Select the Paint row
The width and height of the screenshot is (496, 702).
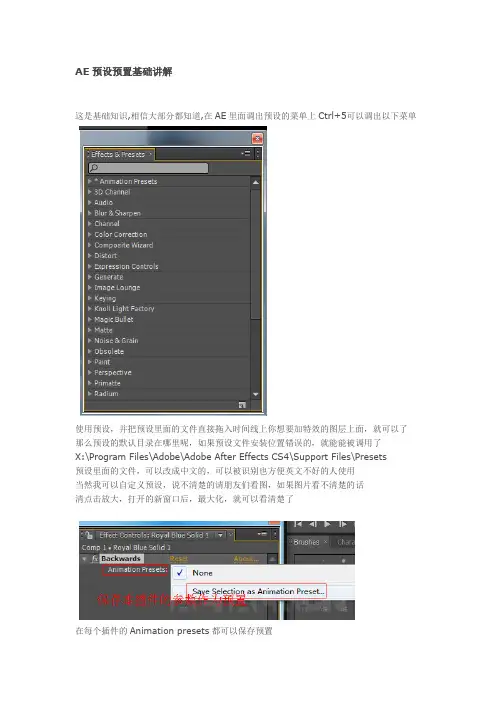tap(168, 362)
